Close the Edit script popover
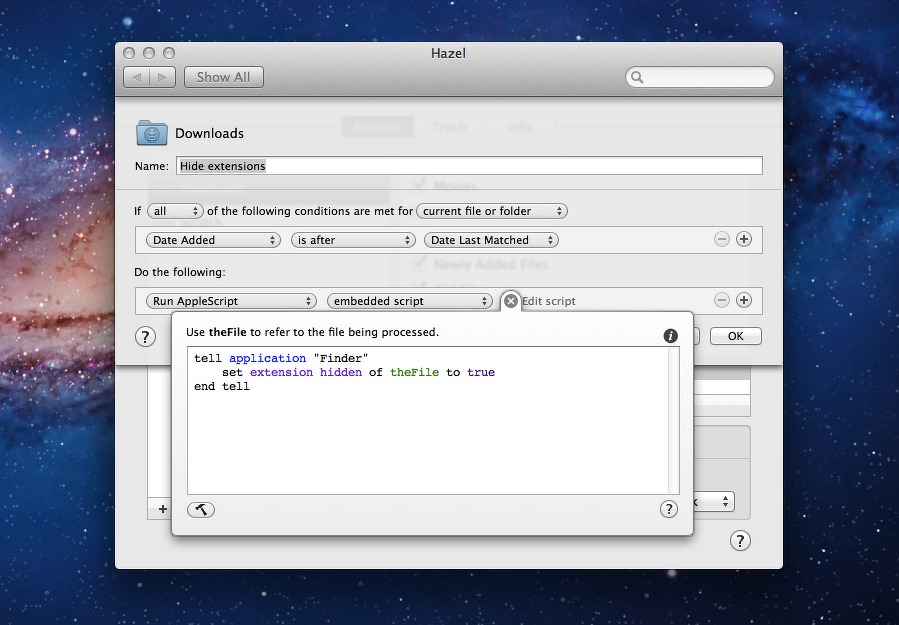 510,300
